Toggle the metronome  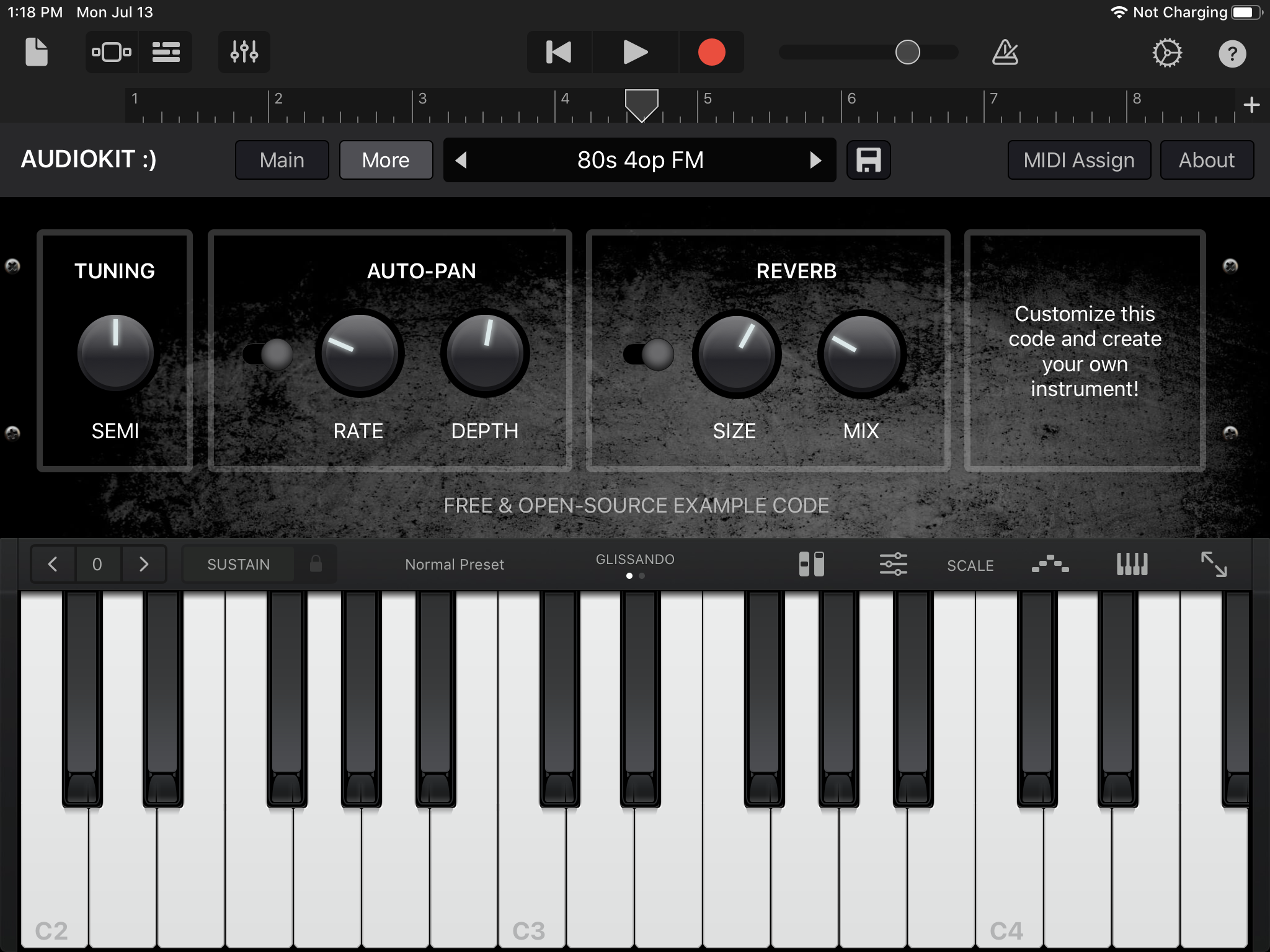pos(1005,52)
